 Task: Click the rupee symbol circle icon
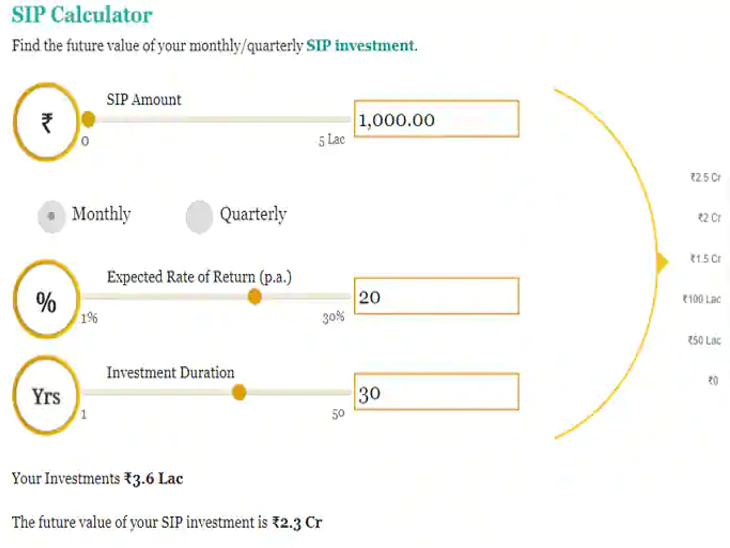tap(46, 123)
